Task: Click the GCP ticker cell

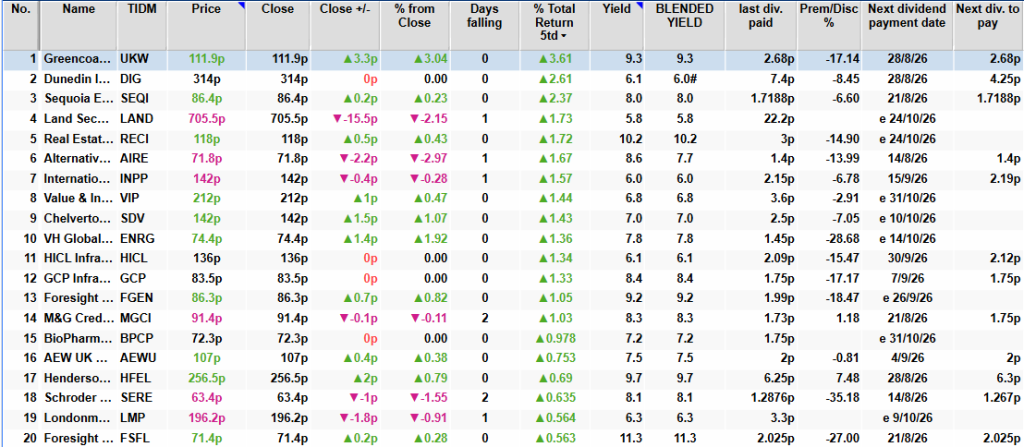Action: point(131,277)
